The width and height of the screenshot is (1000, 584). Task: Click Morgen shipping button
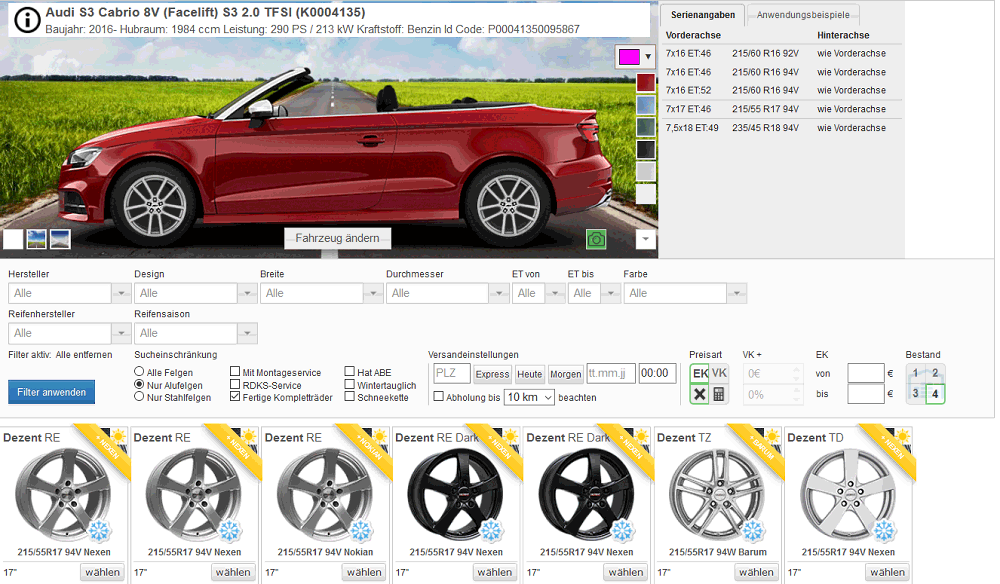(x=566, y=374)
